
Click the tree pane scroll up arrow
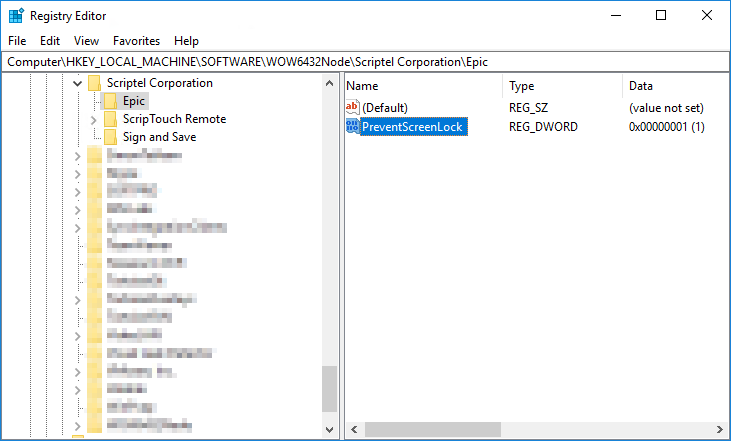coord(330,83)
